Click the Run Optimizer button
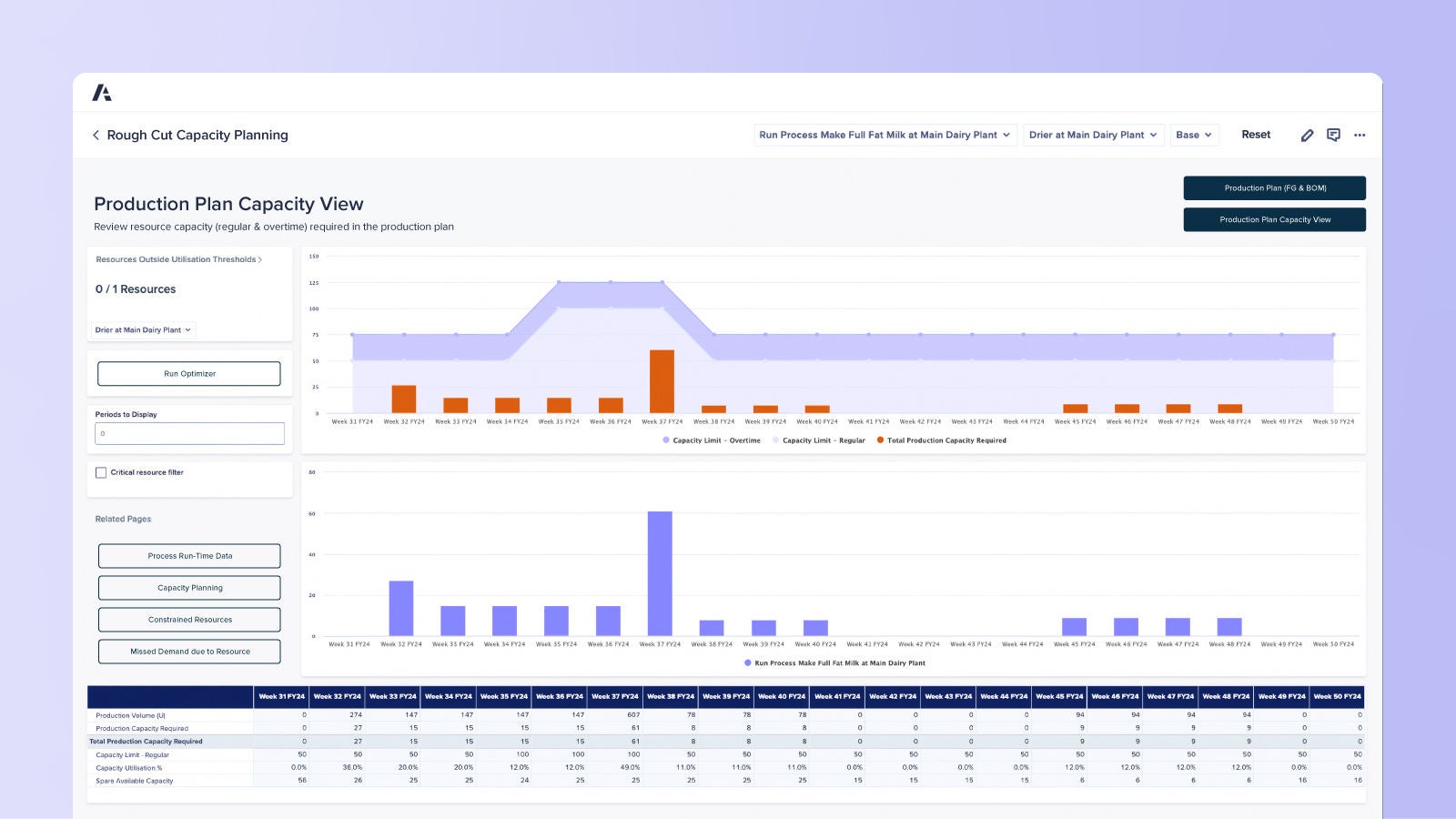Viewport: 1456px width, 819px height. click(189, 373)
